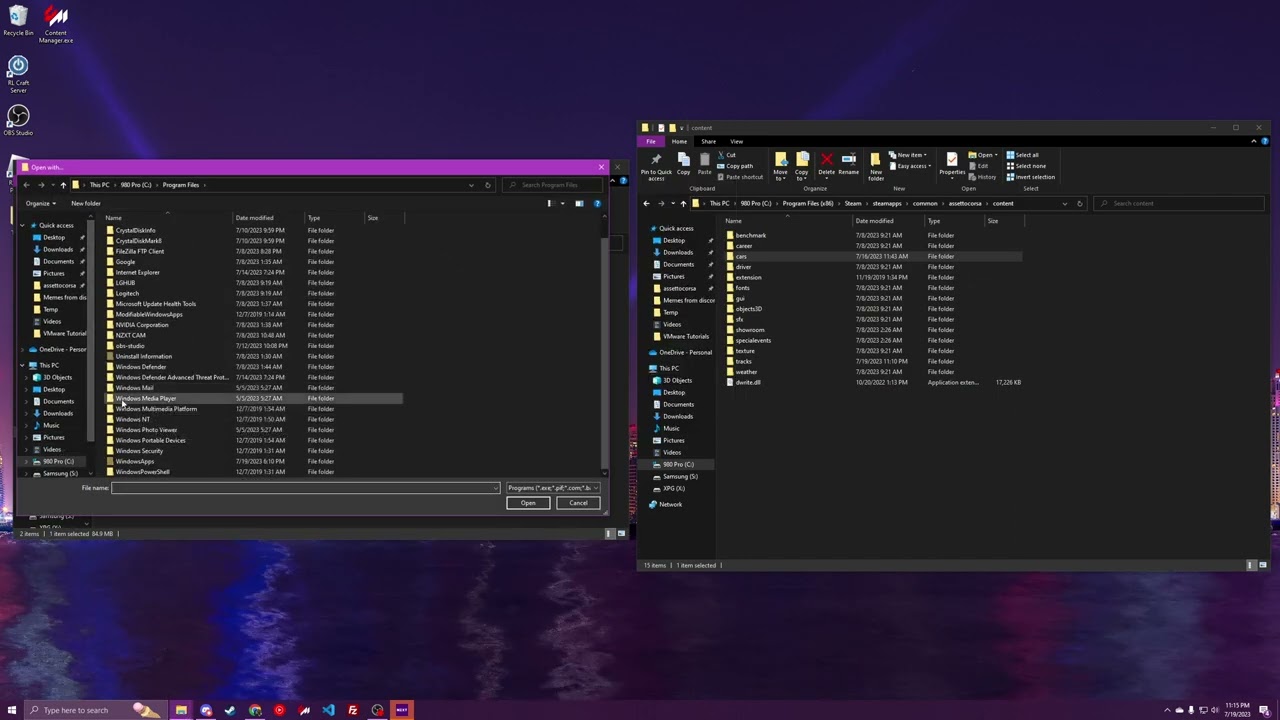
Task: Click the Chrome icon on the taskbar
Action: 255,710
